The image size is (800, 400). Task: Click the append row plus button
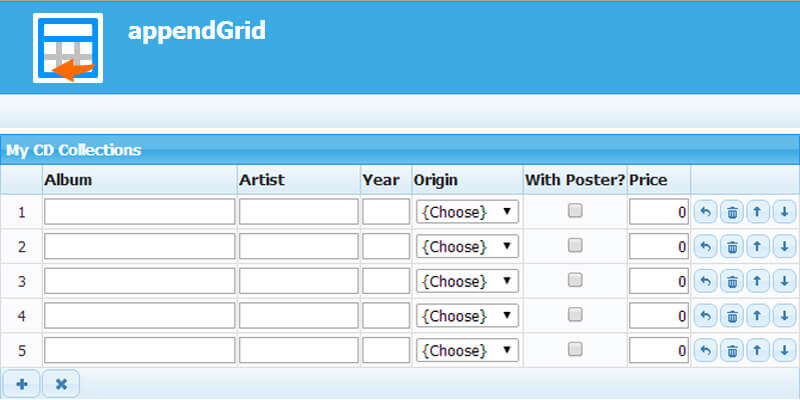[x=22, y=384]
